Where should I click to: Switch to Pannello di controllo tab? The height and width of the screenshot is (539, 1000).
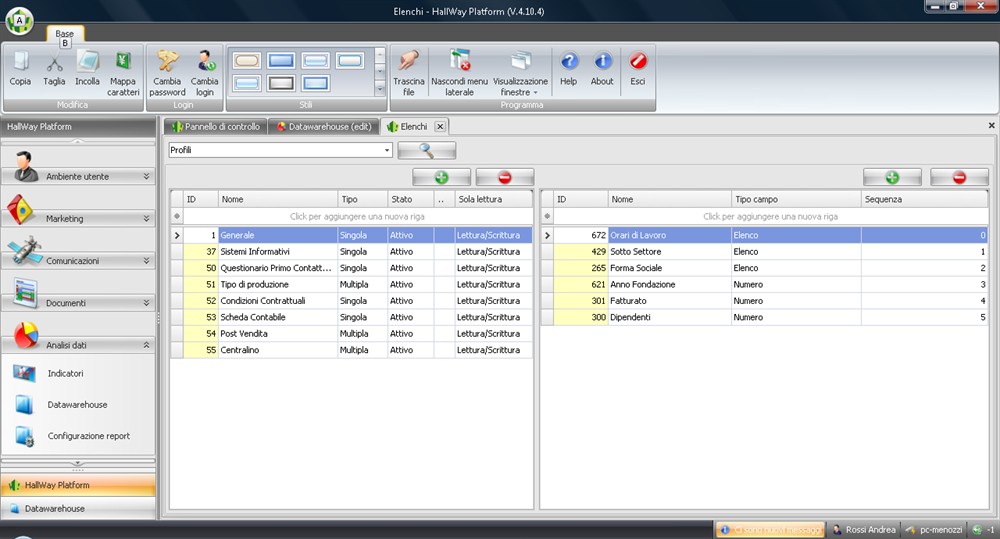coord(216,126)
